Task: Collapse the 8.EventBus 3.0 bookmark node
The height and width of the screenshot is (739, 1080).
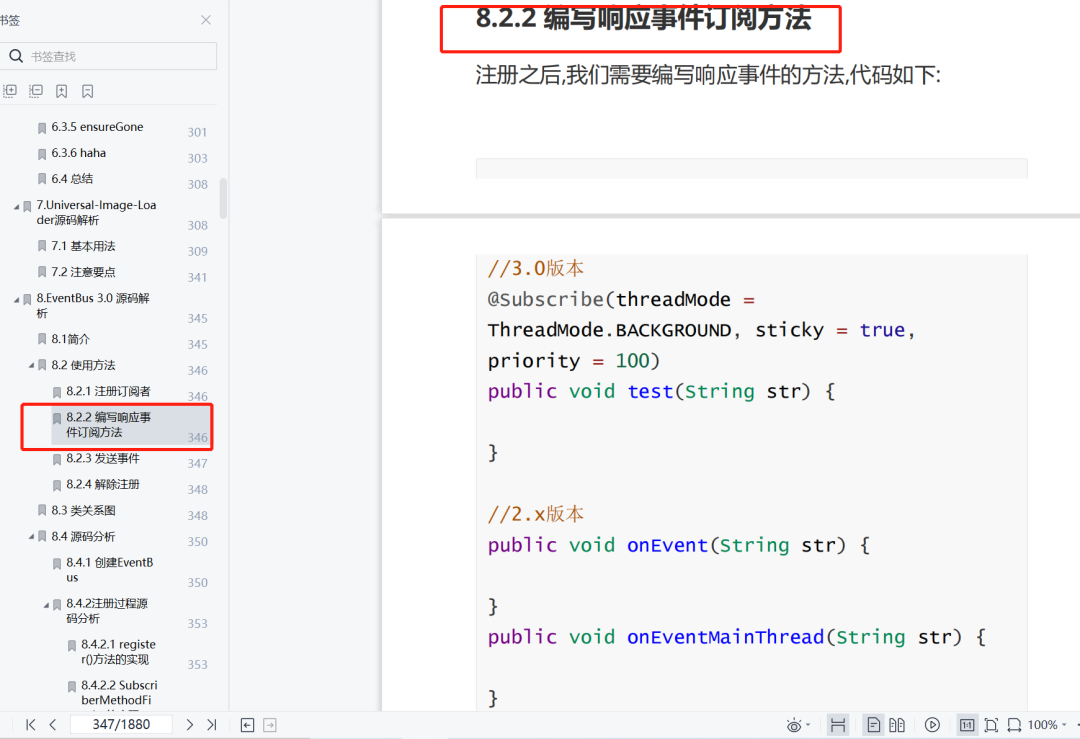Action: coord(17,300)
